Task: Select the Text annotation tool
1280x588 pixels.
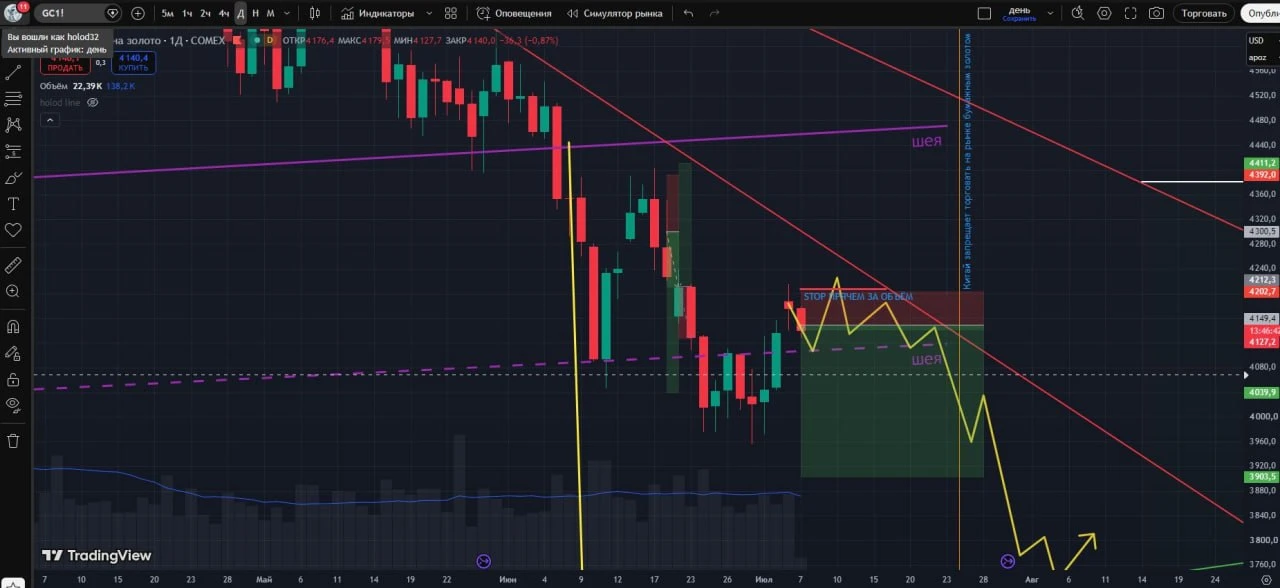Action: [x=13, y=204]
